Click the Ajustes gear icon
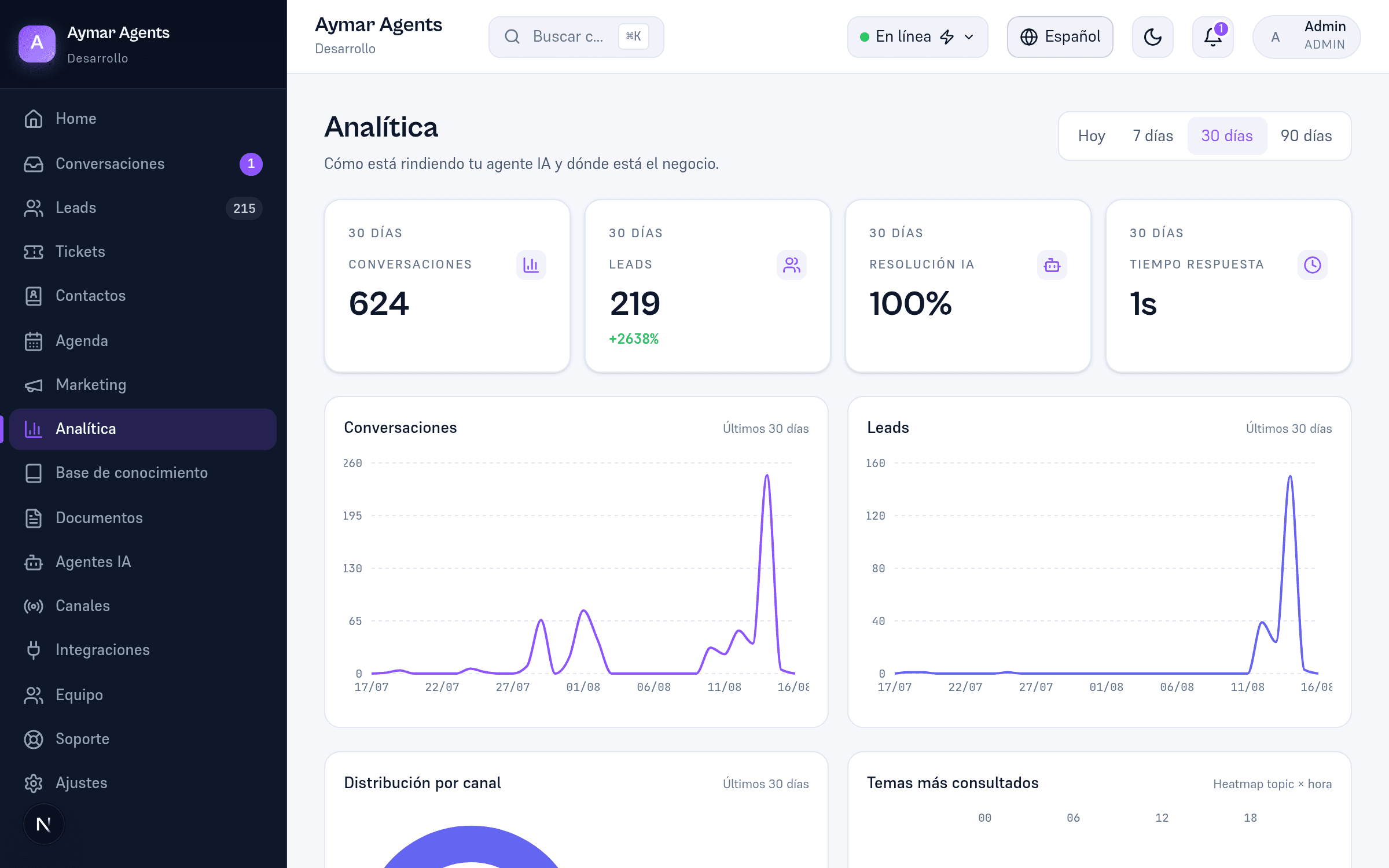This screenshot has height=868, width=1389. (34, 783)
